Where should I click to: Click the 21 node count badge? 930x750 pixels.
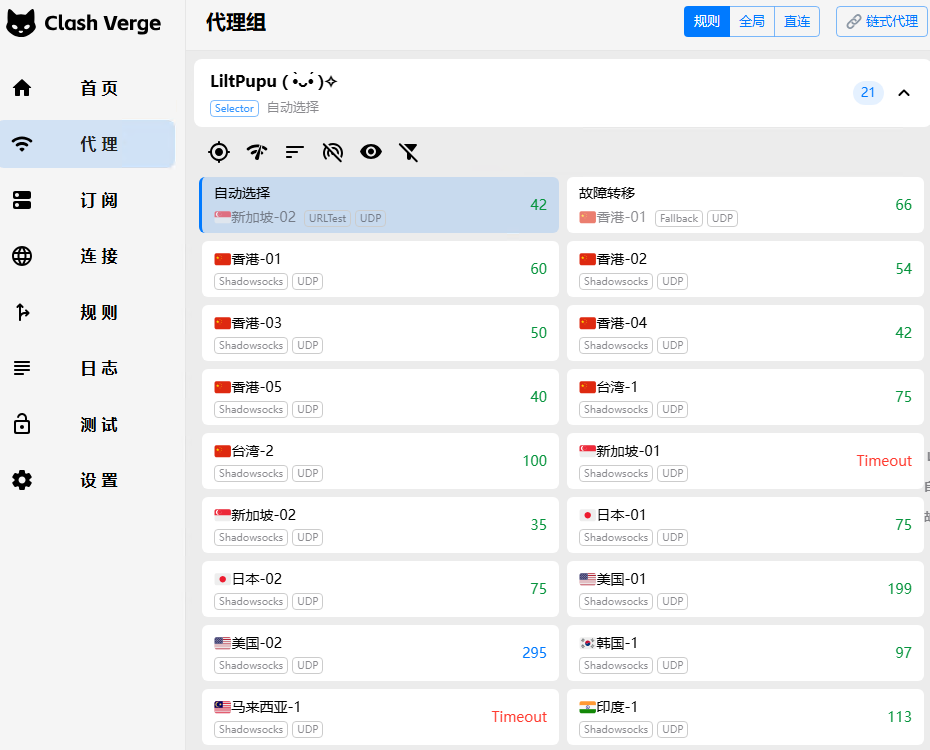click(867, 93)
